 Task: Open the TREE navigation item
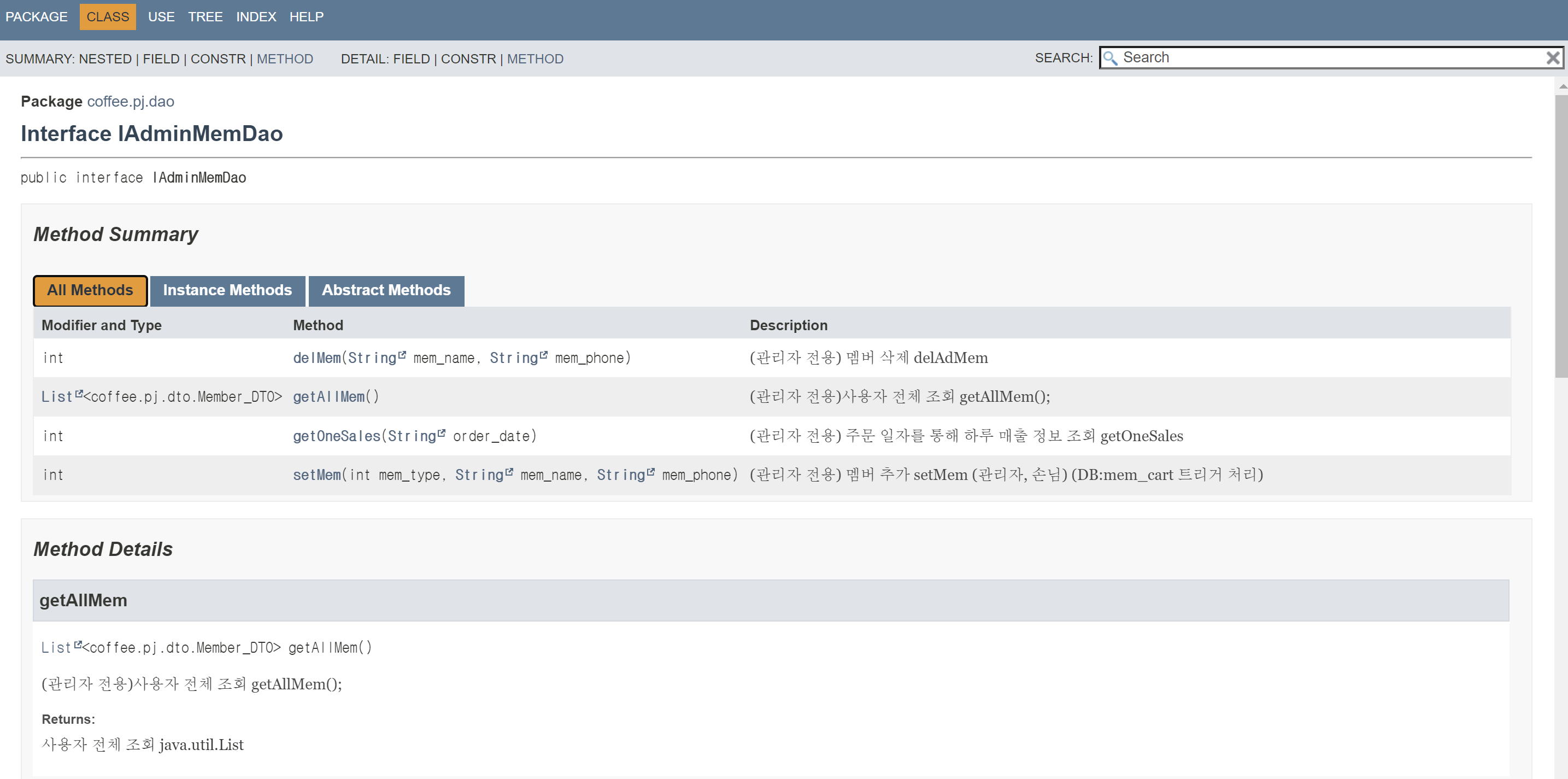pos(205,16)
